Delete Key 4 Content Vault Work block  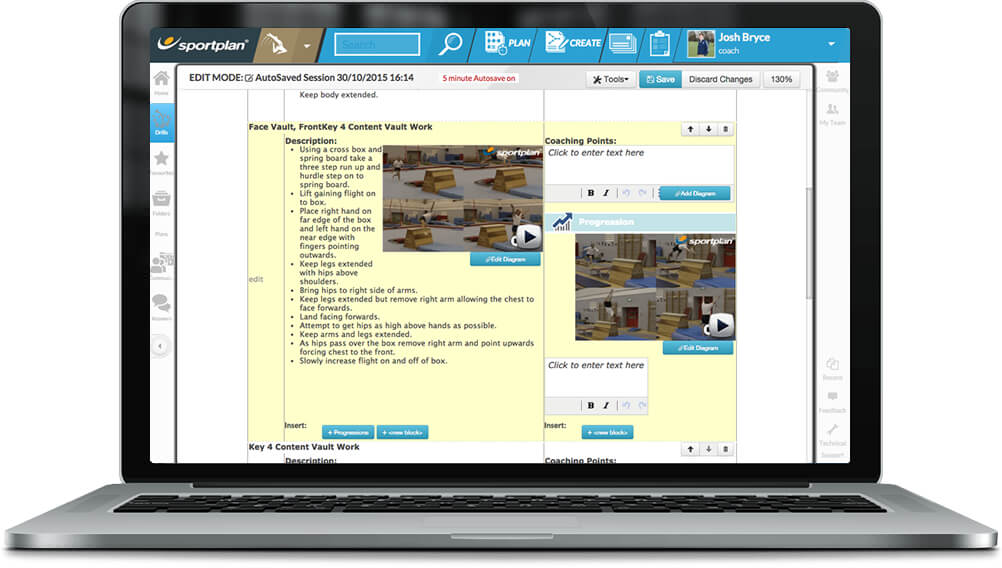(725, 449)
